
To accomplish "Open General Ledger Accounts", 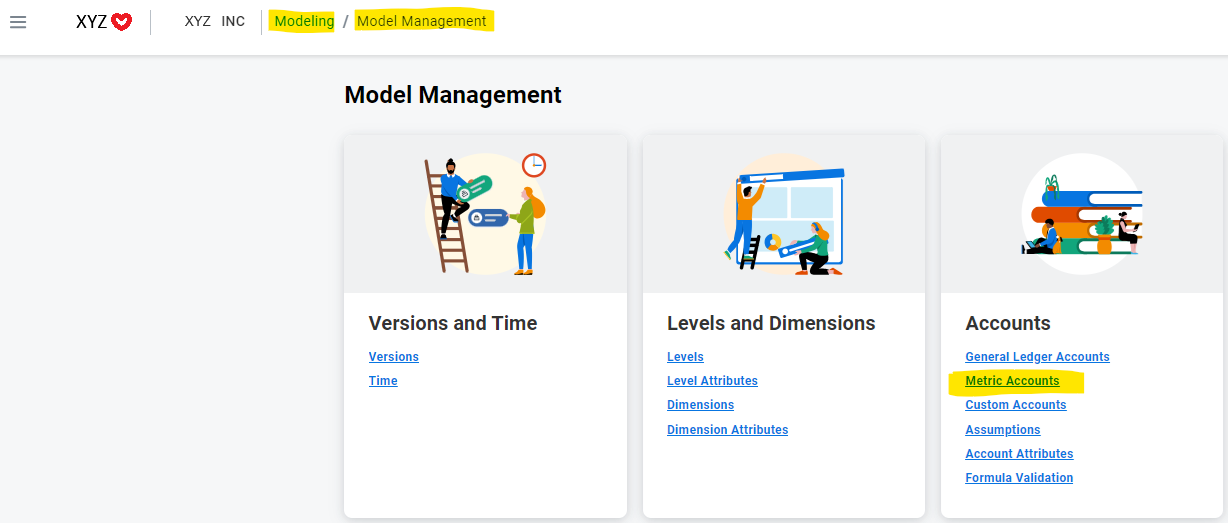I will (x=1037, y=357).
